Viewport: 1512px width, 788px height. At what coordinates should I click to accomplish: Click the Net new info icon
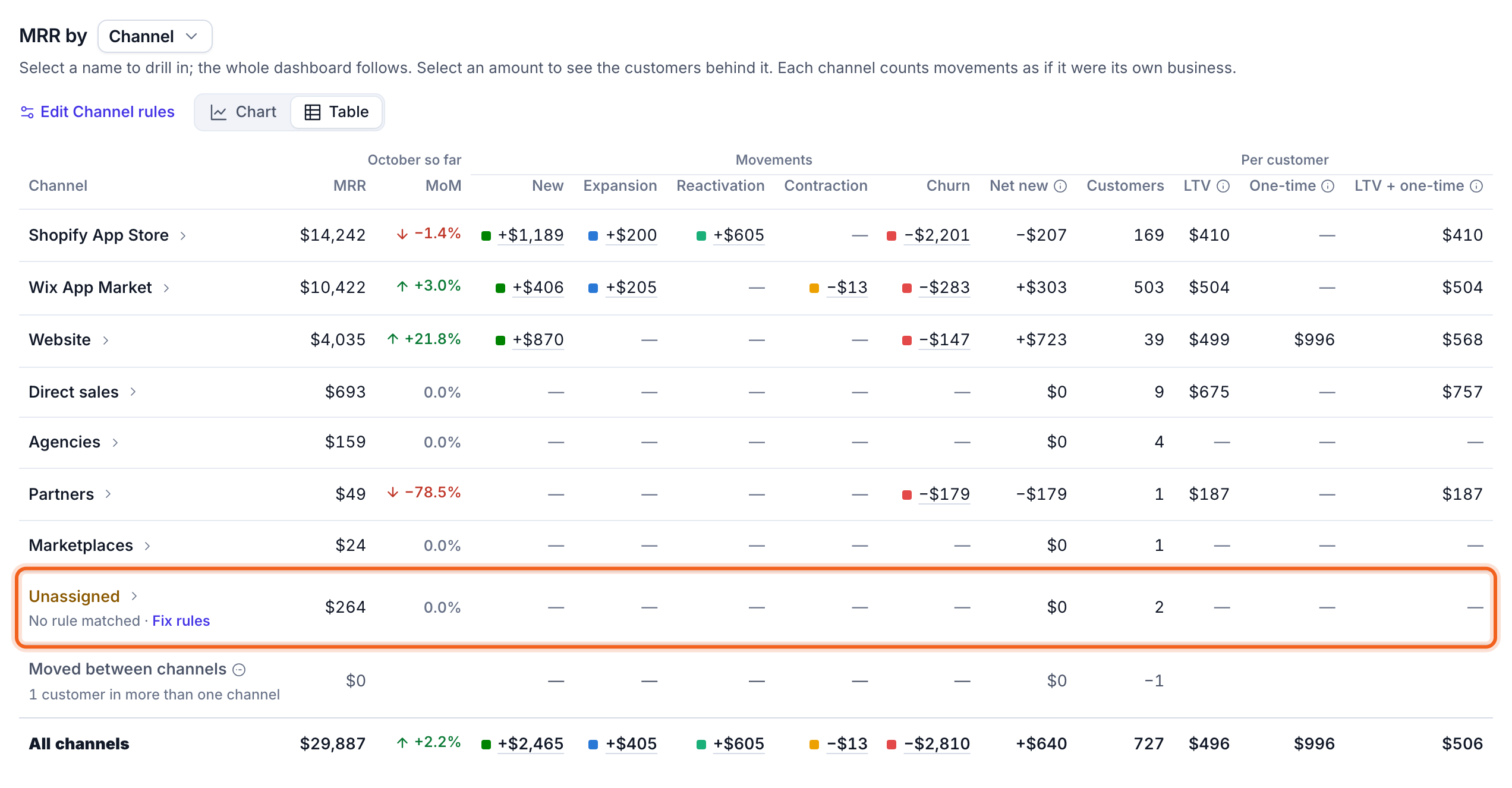click(x=1060, y=186)
